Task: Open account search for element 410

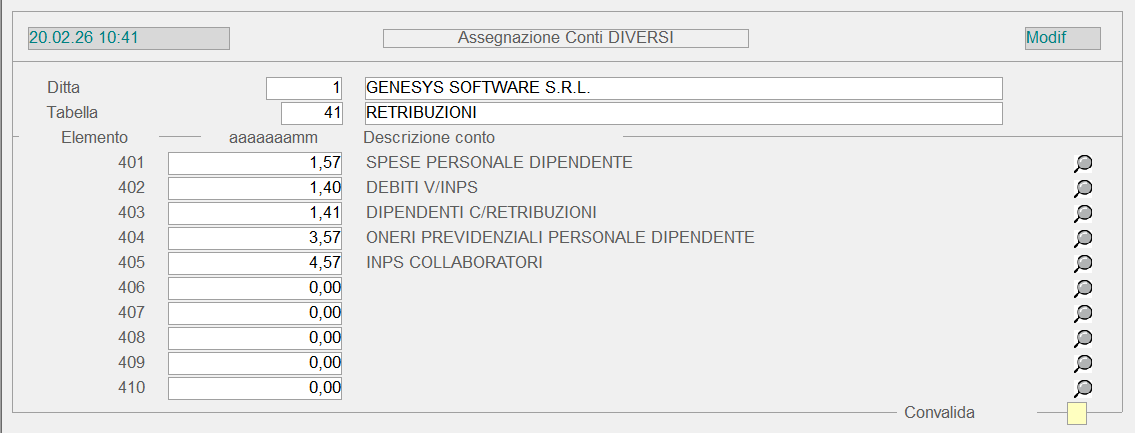Action: point(1082,388)
